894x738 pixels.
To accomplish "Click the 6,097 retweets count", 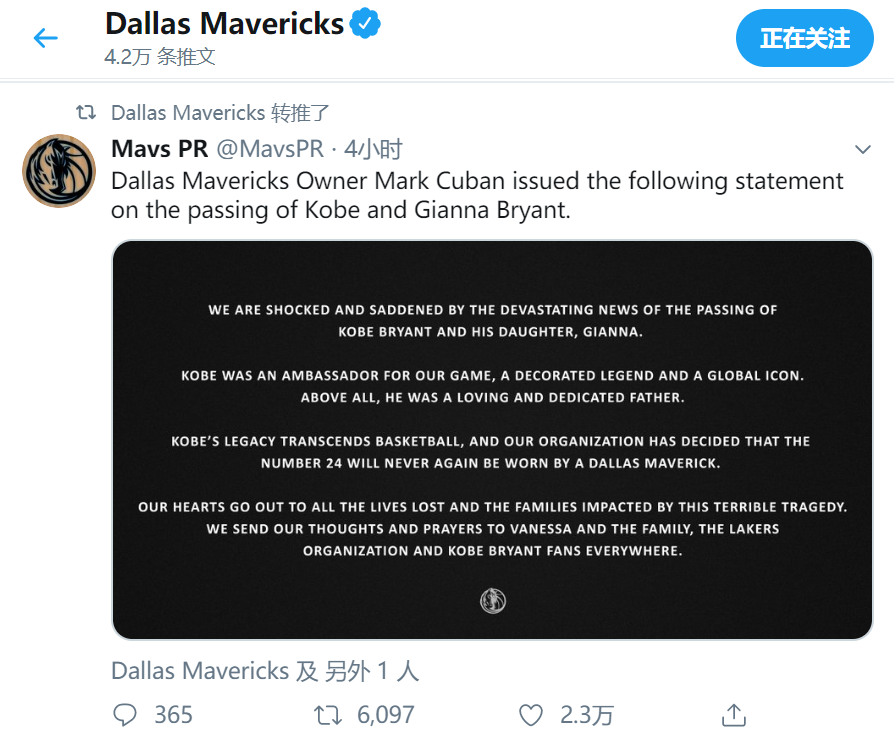I will click(385, 715).
